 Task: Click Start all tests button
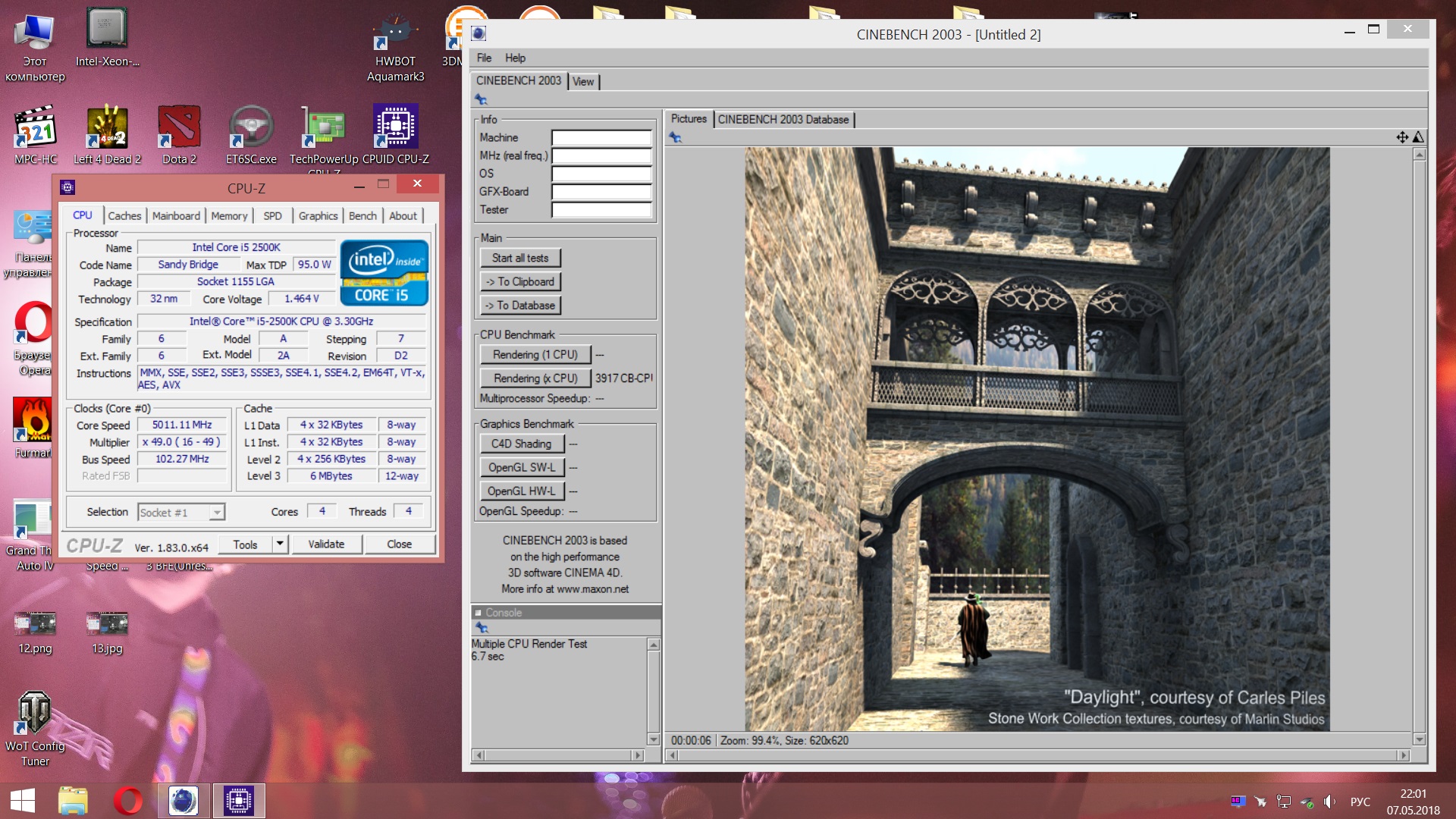(x=520, y=258)
